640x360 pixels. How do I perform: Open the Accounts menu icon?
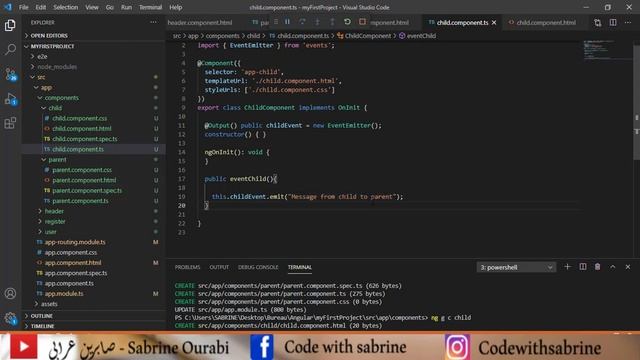pos(10,293)
